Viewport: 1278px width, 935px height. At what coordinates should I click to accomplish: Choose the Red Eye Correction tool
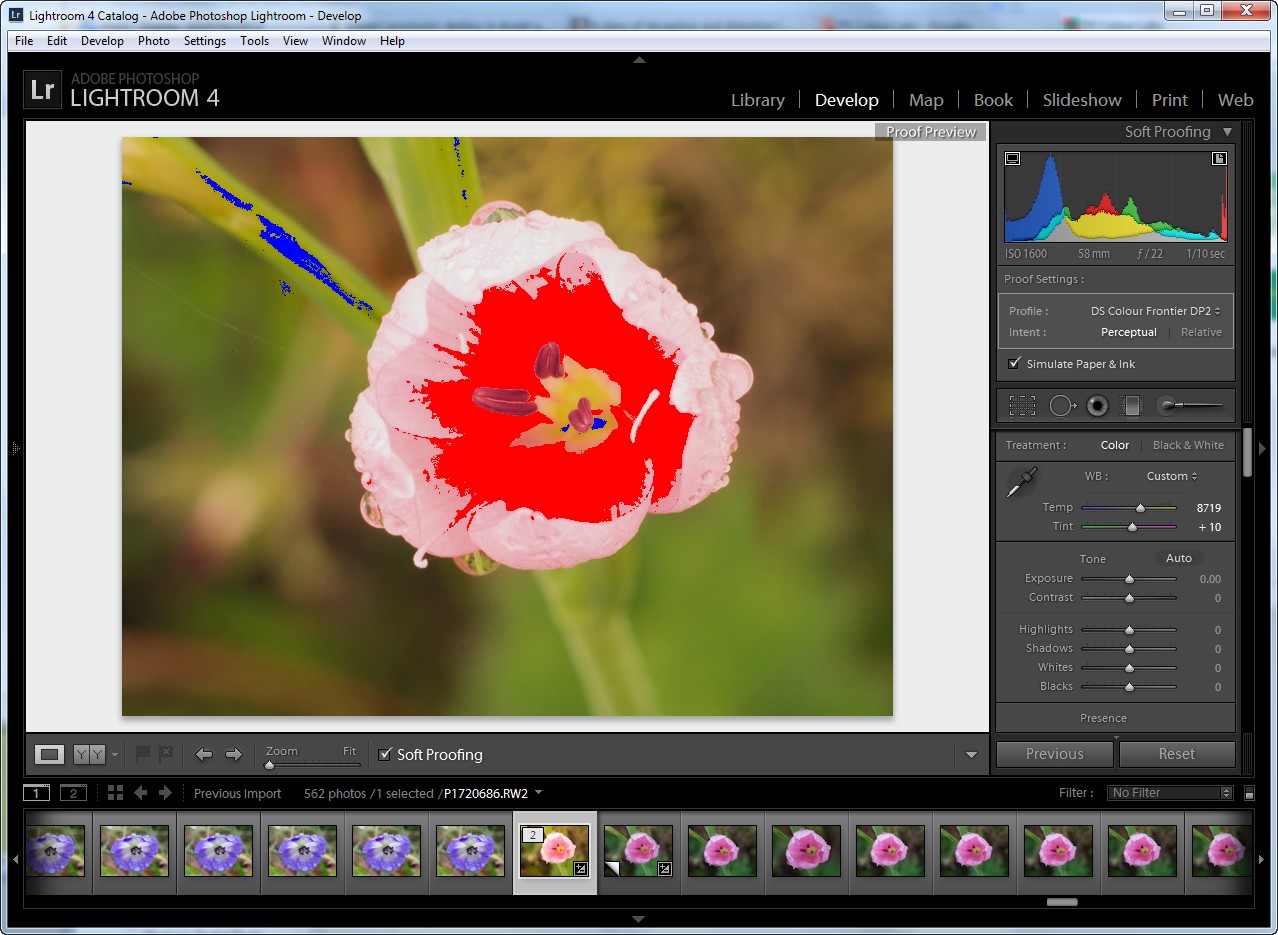[x=1097, y=406]
